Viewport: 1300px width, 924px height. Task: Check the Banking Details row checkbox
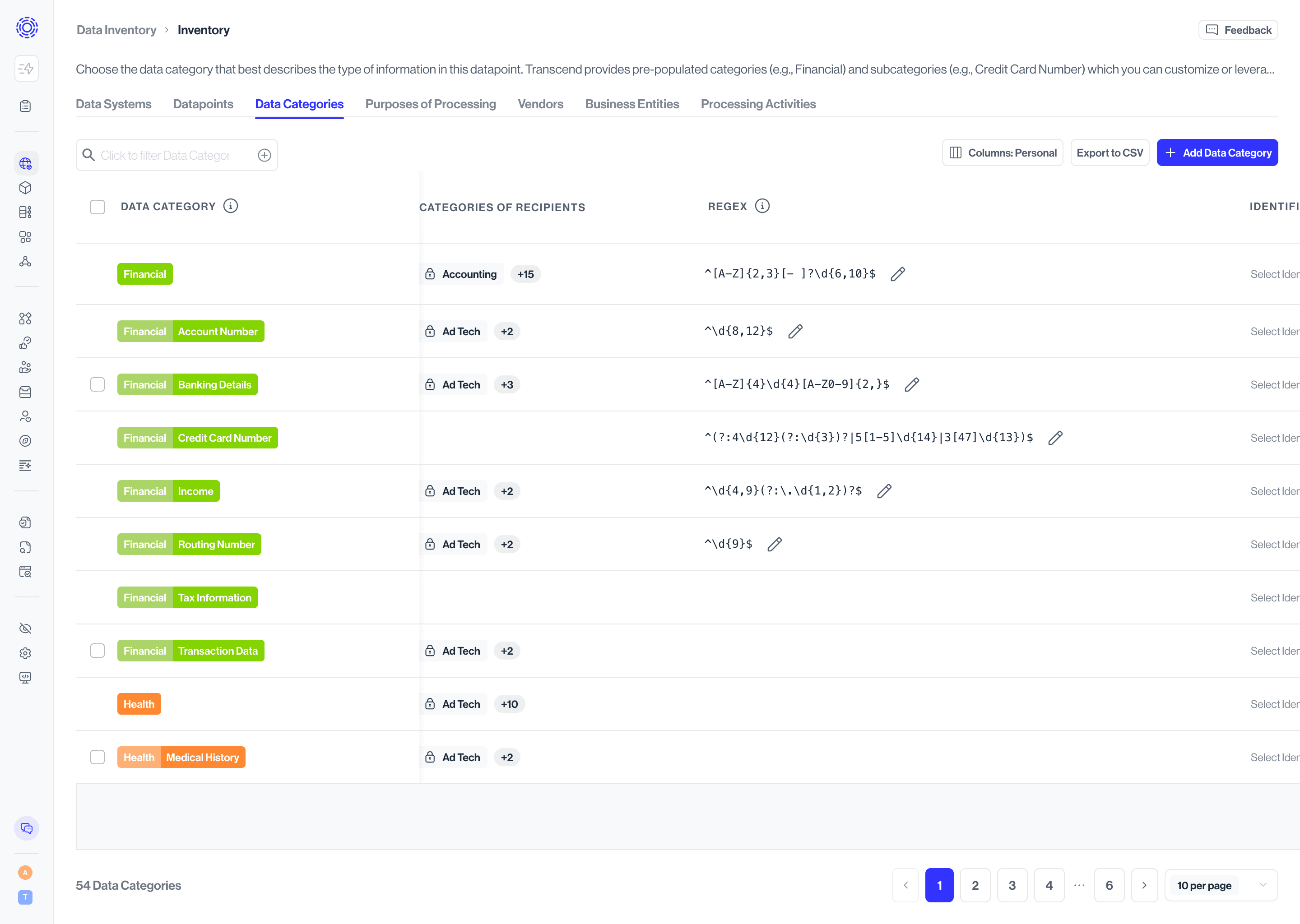tap(97, 384)
